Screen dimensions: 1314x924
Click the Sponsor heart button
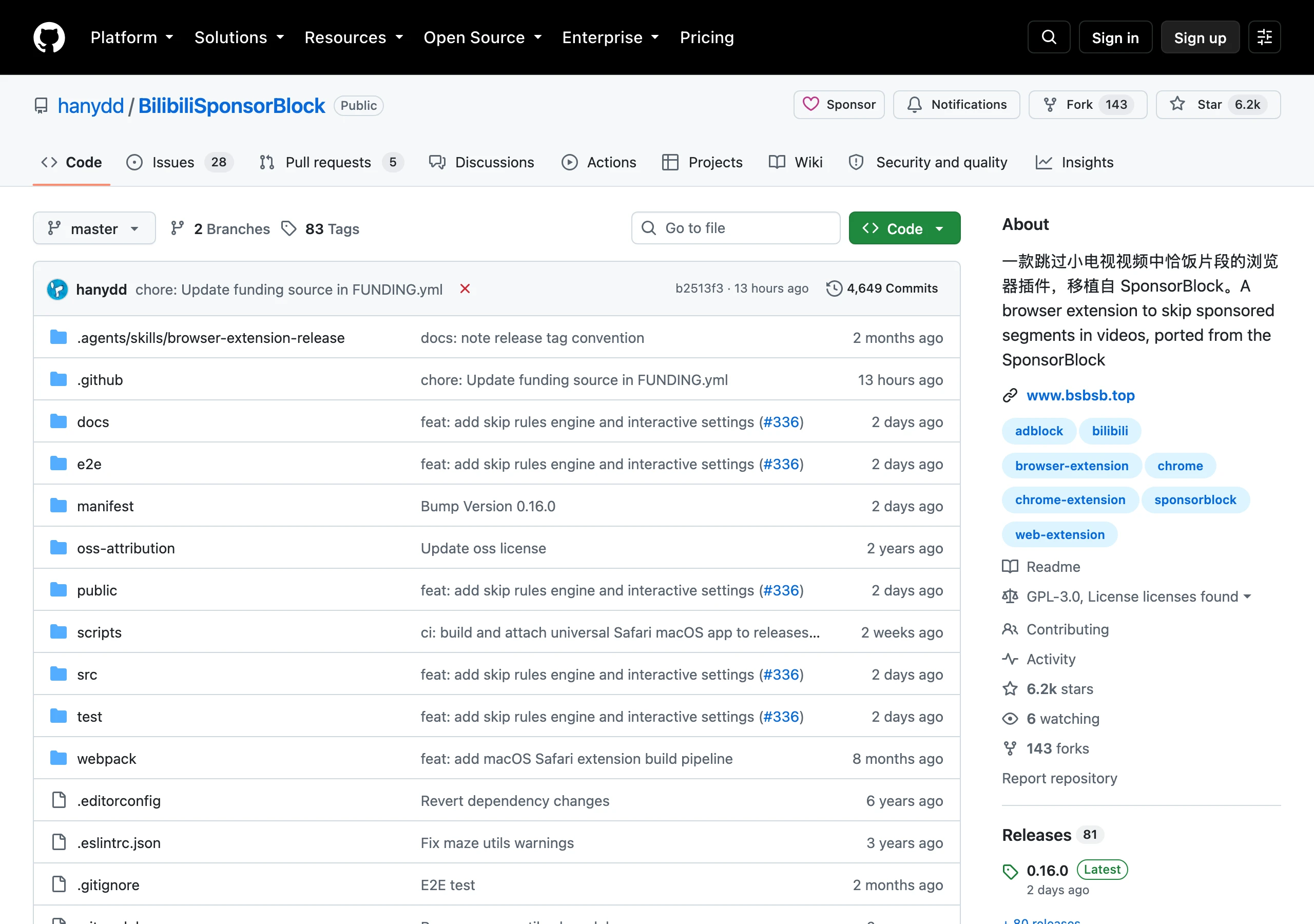(x=839, y=105)
